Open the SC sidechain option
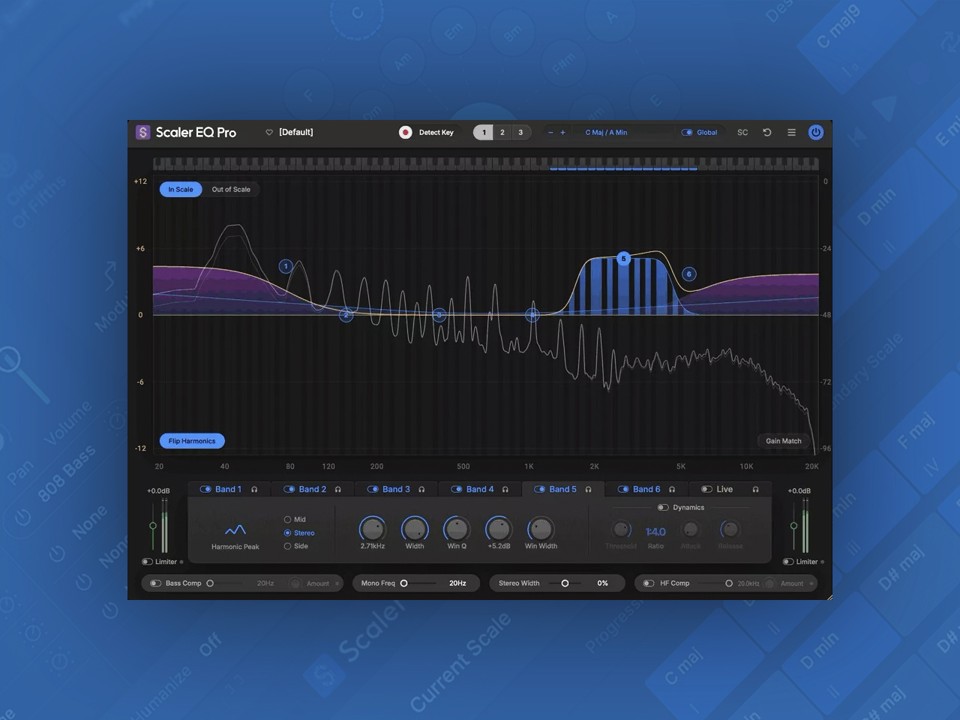960x720 pixels. (x=742, y=132)
